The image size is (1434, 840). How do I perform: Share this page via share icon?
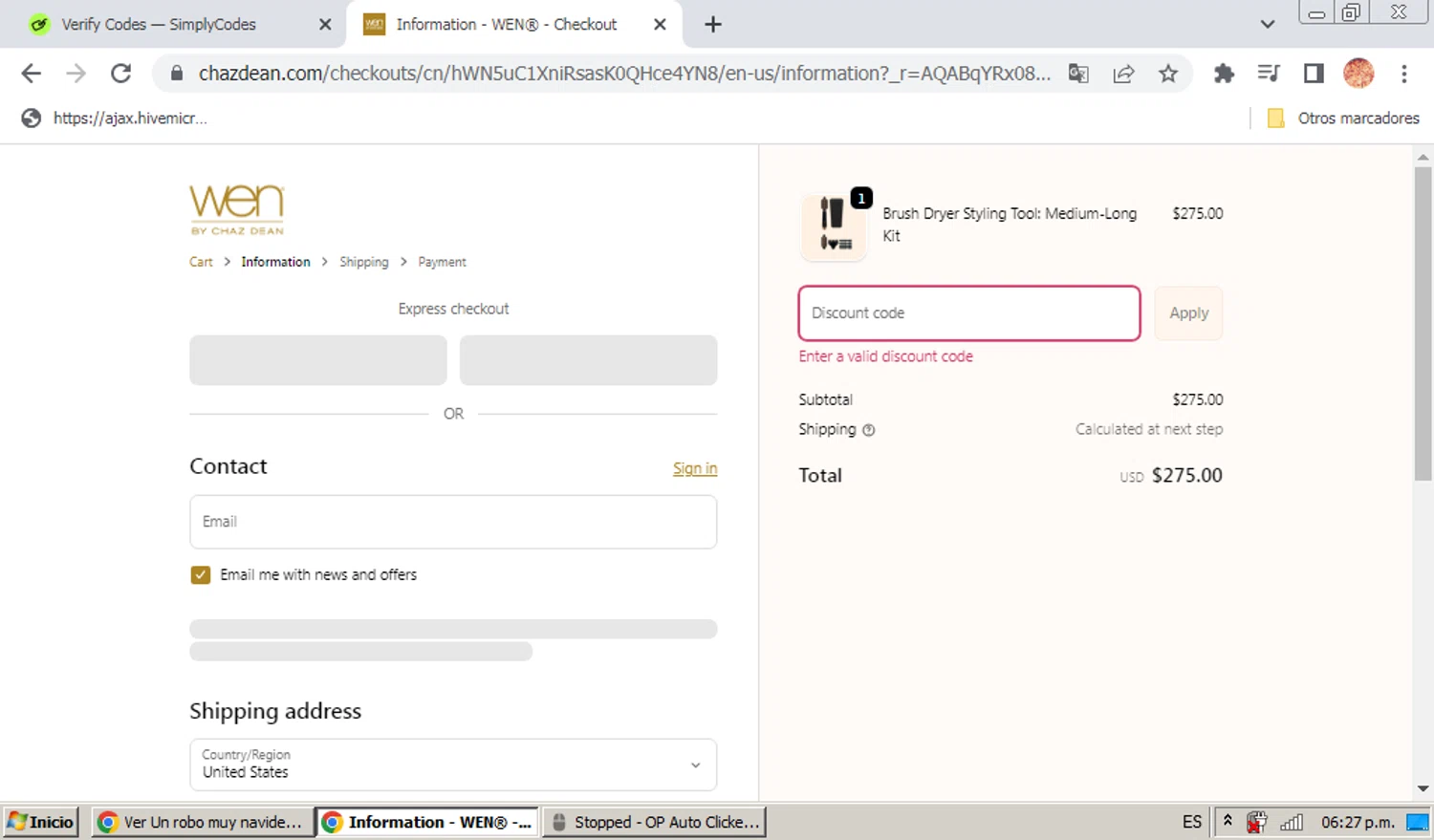coord(1123,74)
